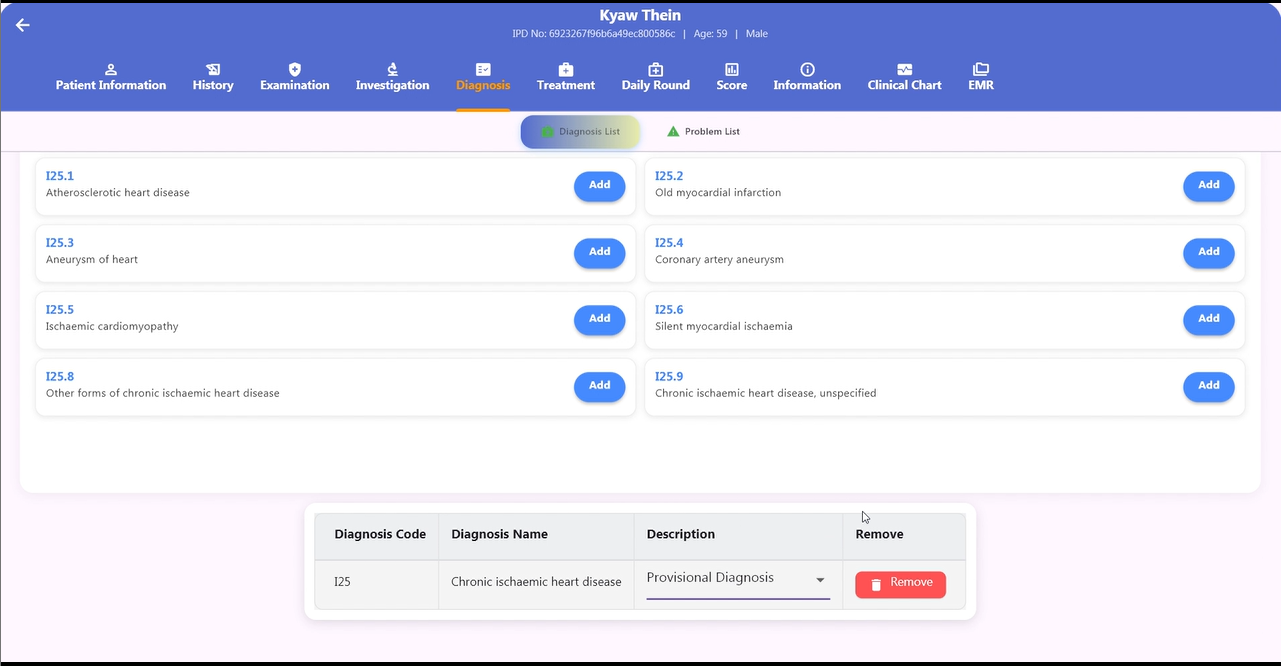Click the Daily Round briefcase icon
Screen dimensions: 1281x666
(x=656, y=69)
